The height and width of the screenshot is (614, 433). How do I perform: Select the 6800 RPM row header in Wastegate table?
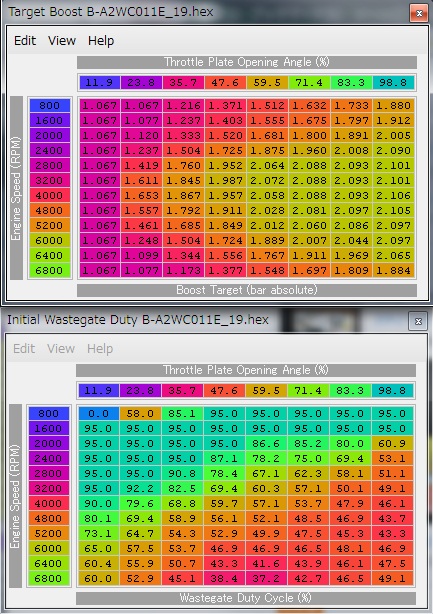click(49, 578)
